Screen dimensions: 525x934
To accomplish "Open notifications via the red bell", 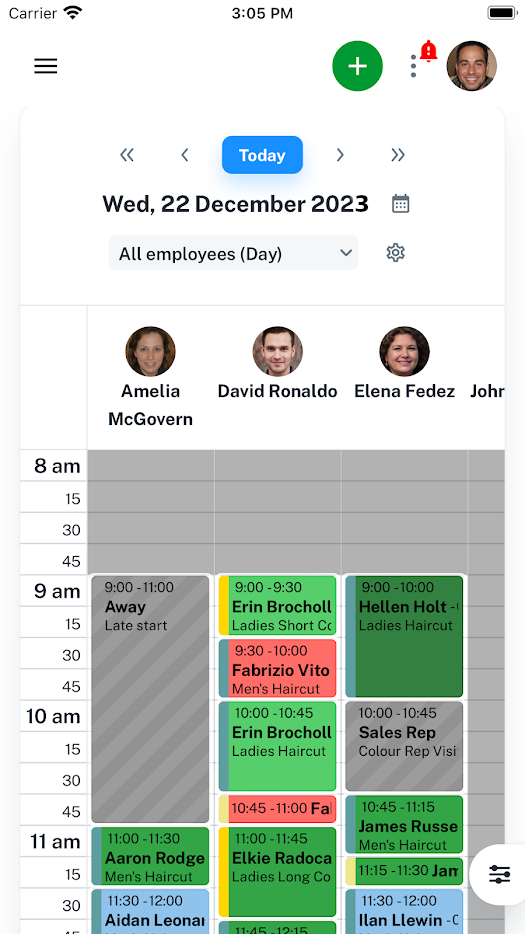I will 428,51.
